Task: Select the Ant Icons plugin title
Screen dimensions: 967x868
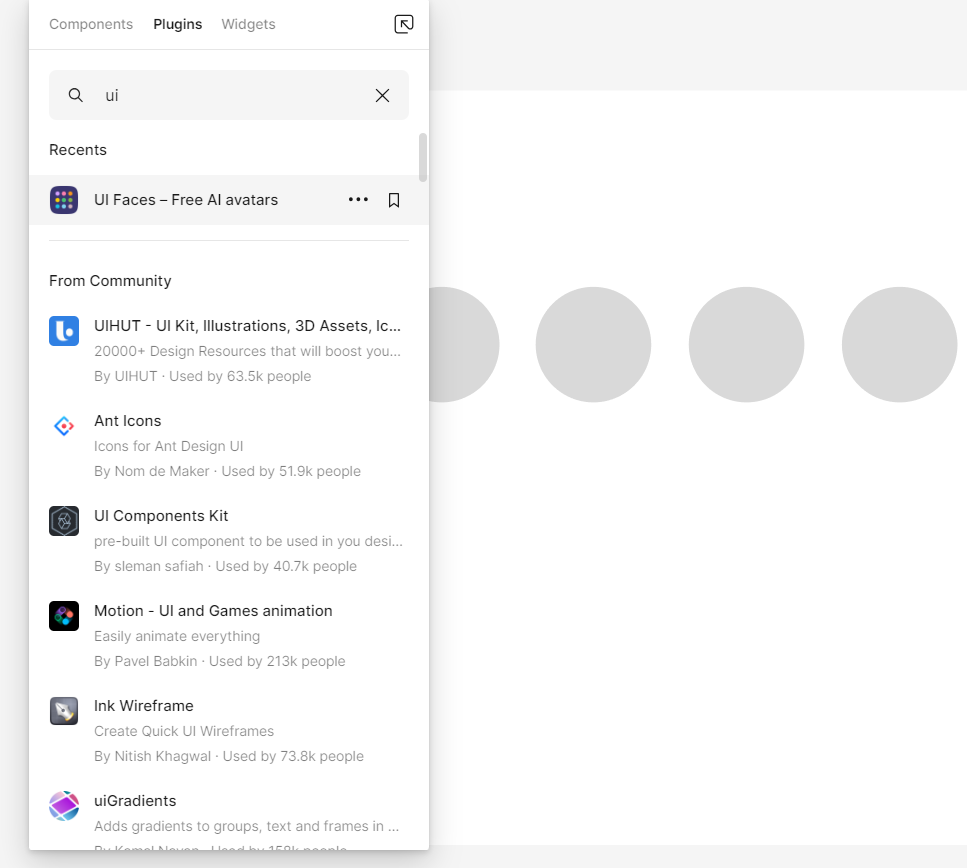Action: (128, 421)
